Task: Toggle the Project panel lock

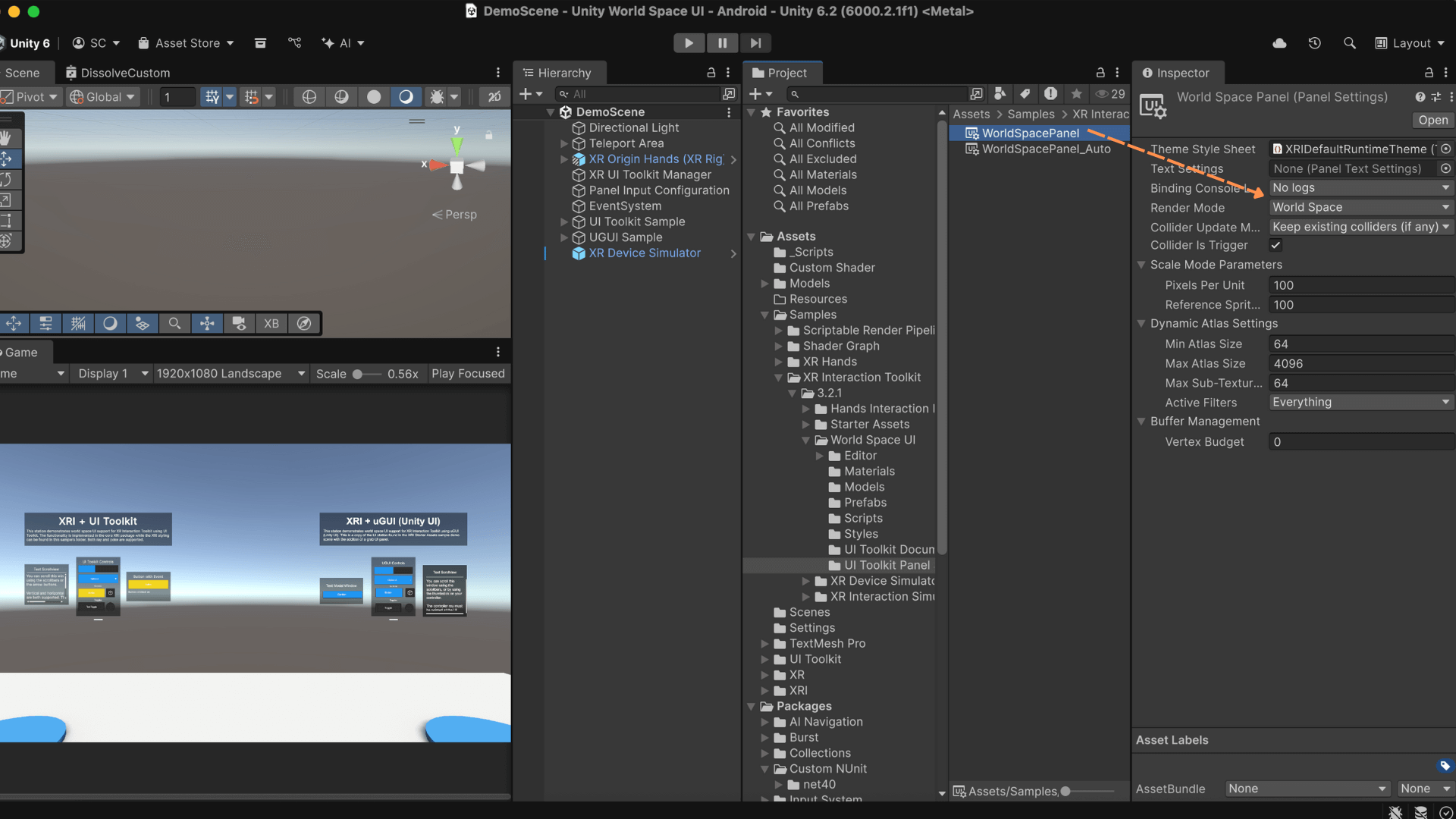Action: point(1100,73)
